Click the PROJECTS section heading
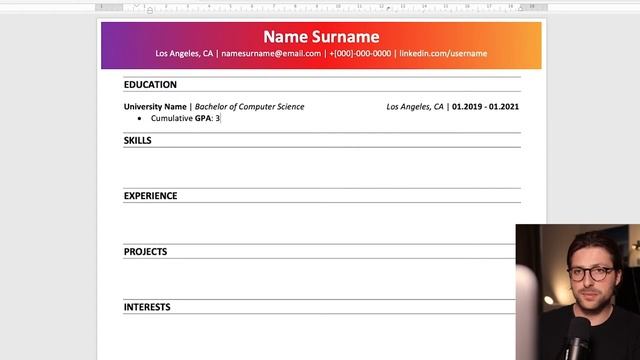This screenshot has width=640, height=360. click(x=145, y=251)
